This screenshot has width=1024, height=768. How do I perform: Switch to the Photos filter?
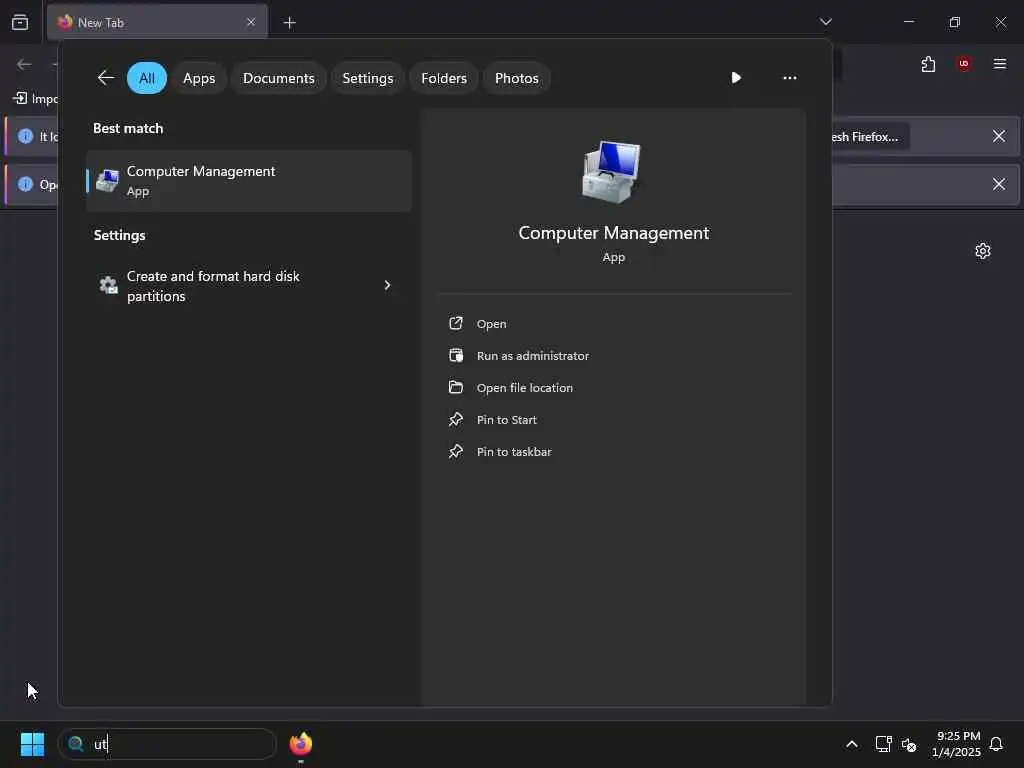(517, 78)
